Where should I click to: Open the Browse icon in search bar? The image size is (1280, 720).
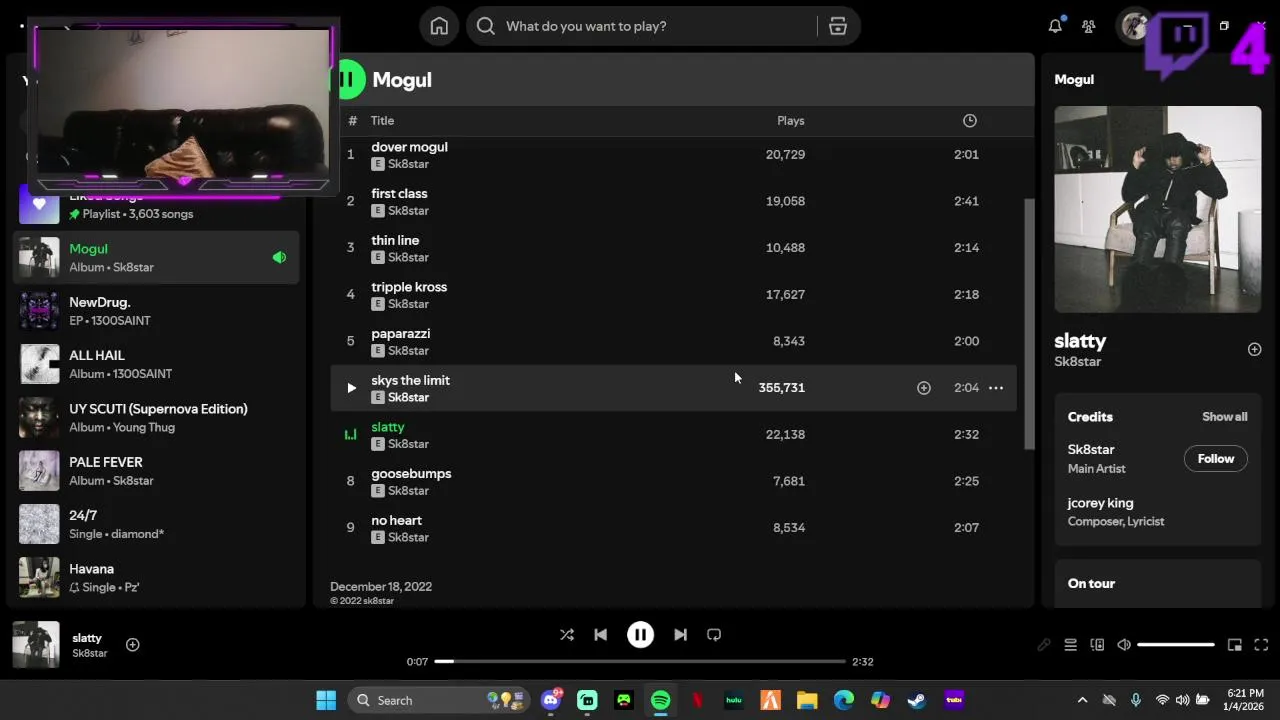[x=838, y=26]
